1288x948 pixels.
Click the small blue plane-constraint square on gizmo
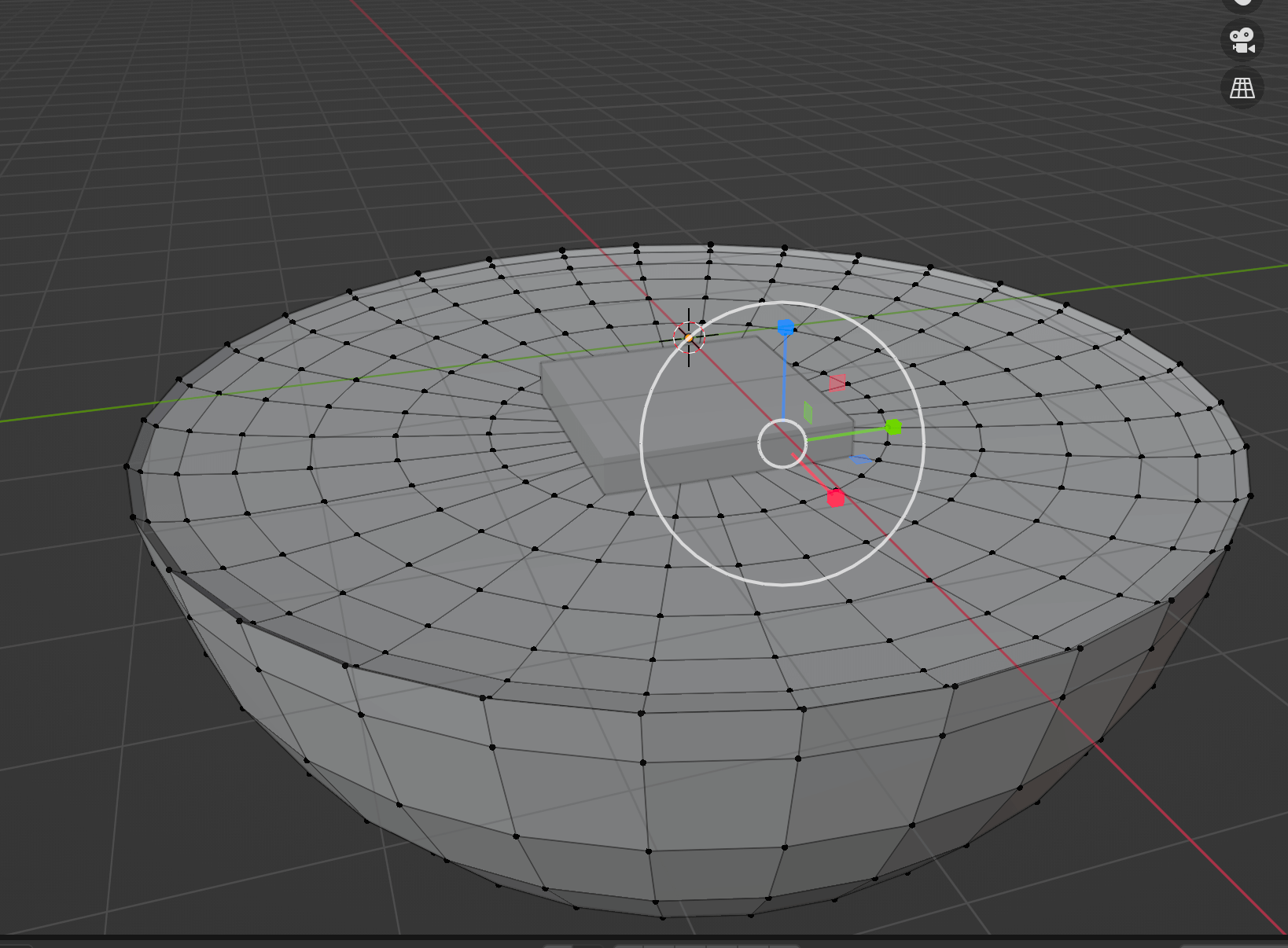[860, 458]
